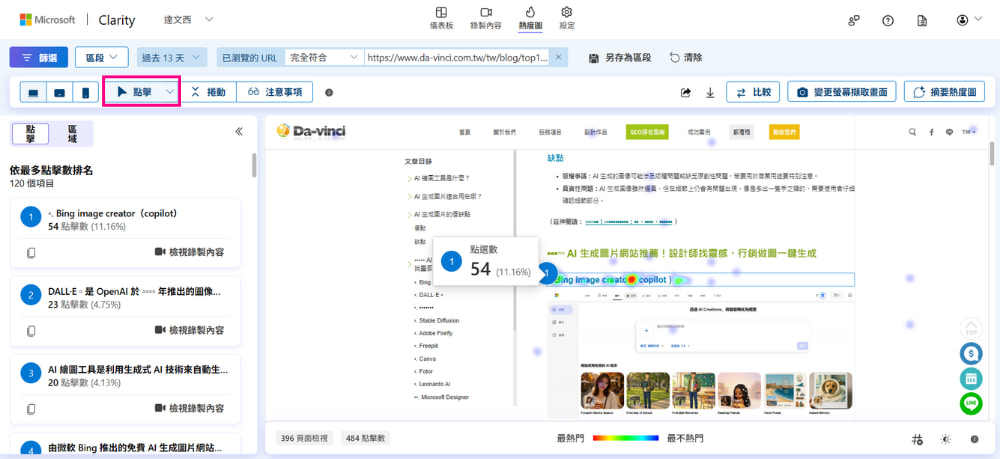Click 另存為區段 save as segment

click(x=619, y=57)
